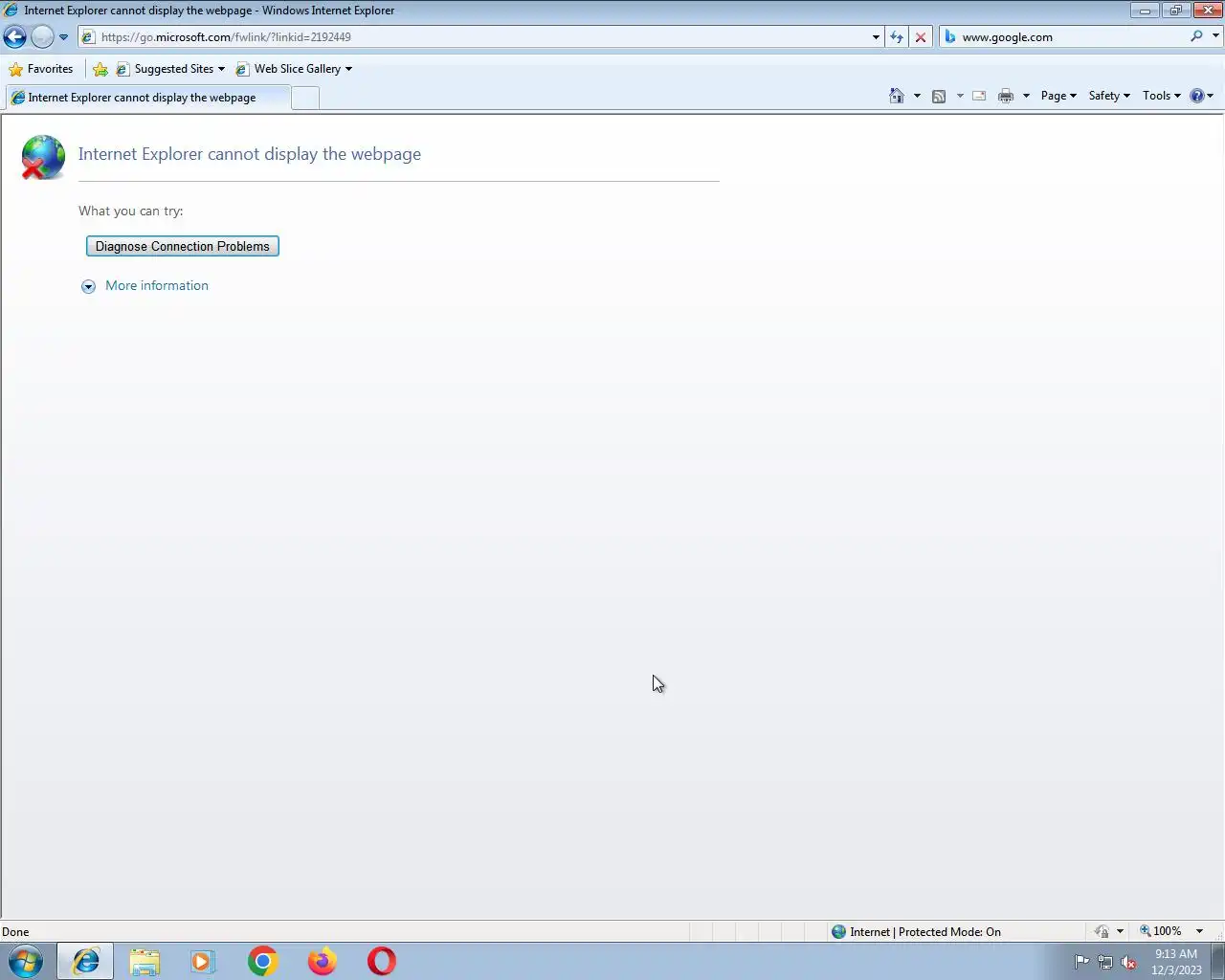Open the recent pages dropdown arrow

coord(63,37)
